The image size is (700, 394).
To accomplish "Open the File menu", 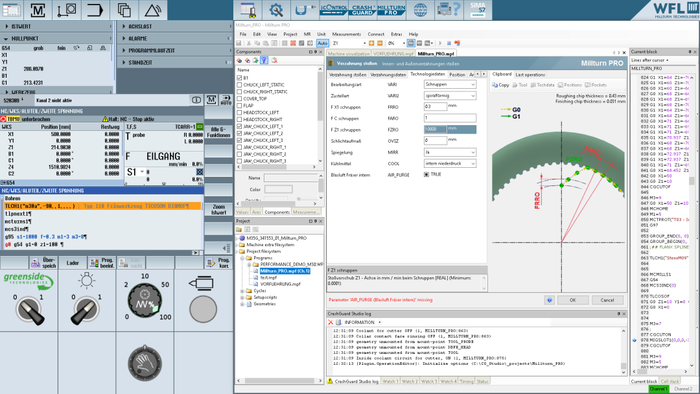I will pyautogui.click(x=243, y=34).
